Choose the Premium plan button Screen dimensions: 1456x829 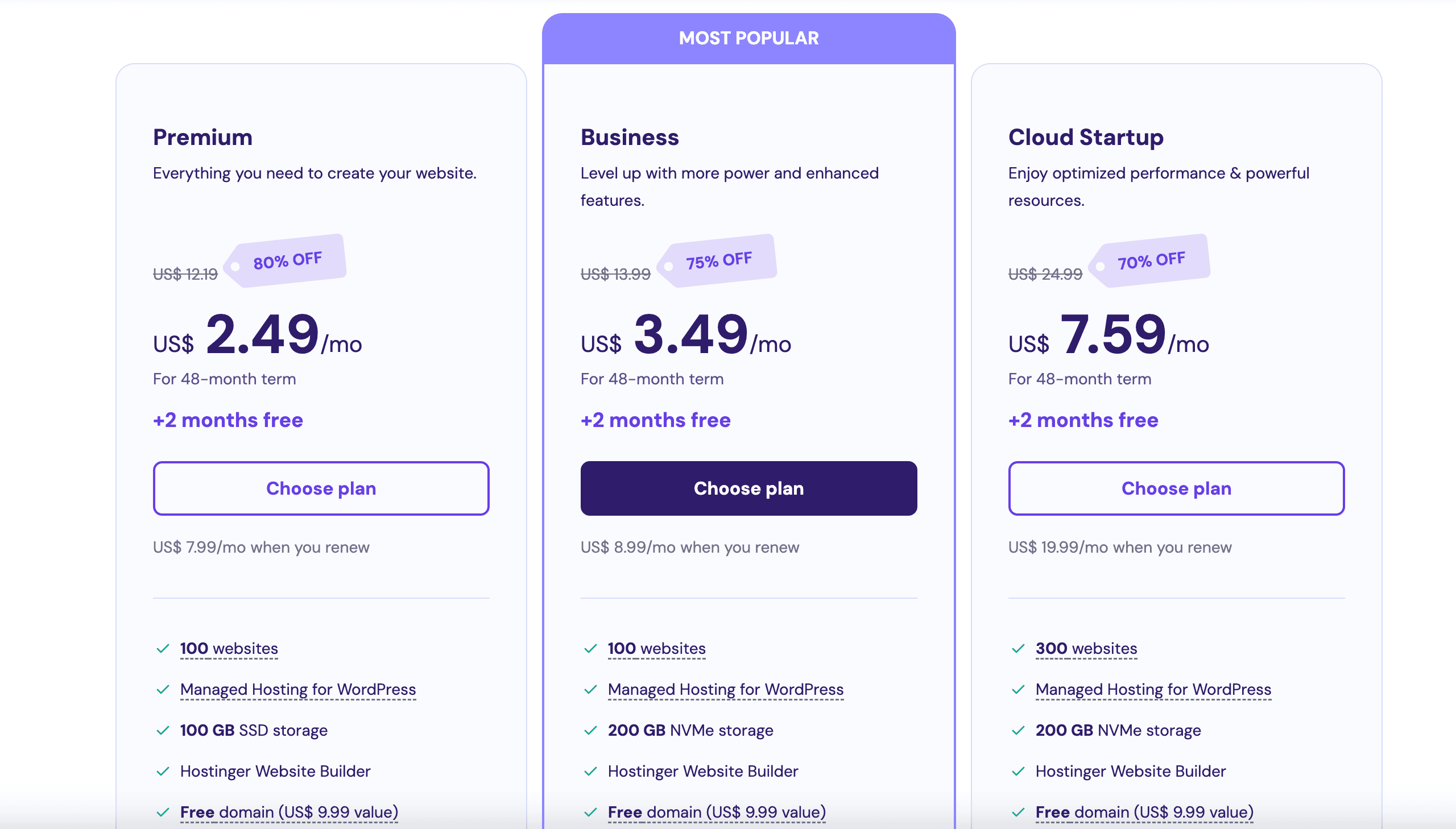pyautogui.click(x=321, y=488)
